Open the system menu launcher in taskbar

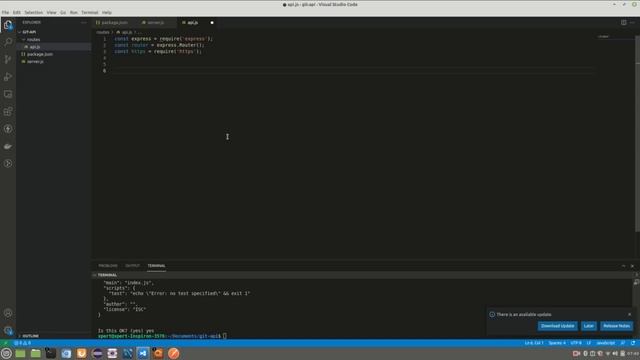pyautogui.click(x=6, y=353)
